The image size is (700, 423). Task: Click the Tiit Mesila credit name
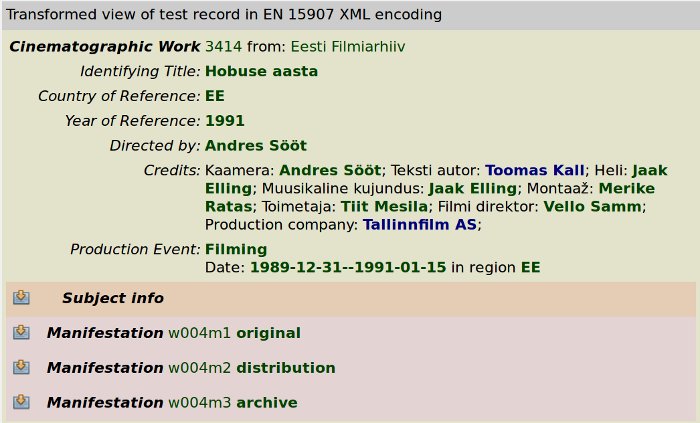coord(384,207)
